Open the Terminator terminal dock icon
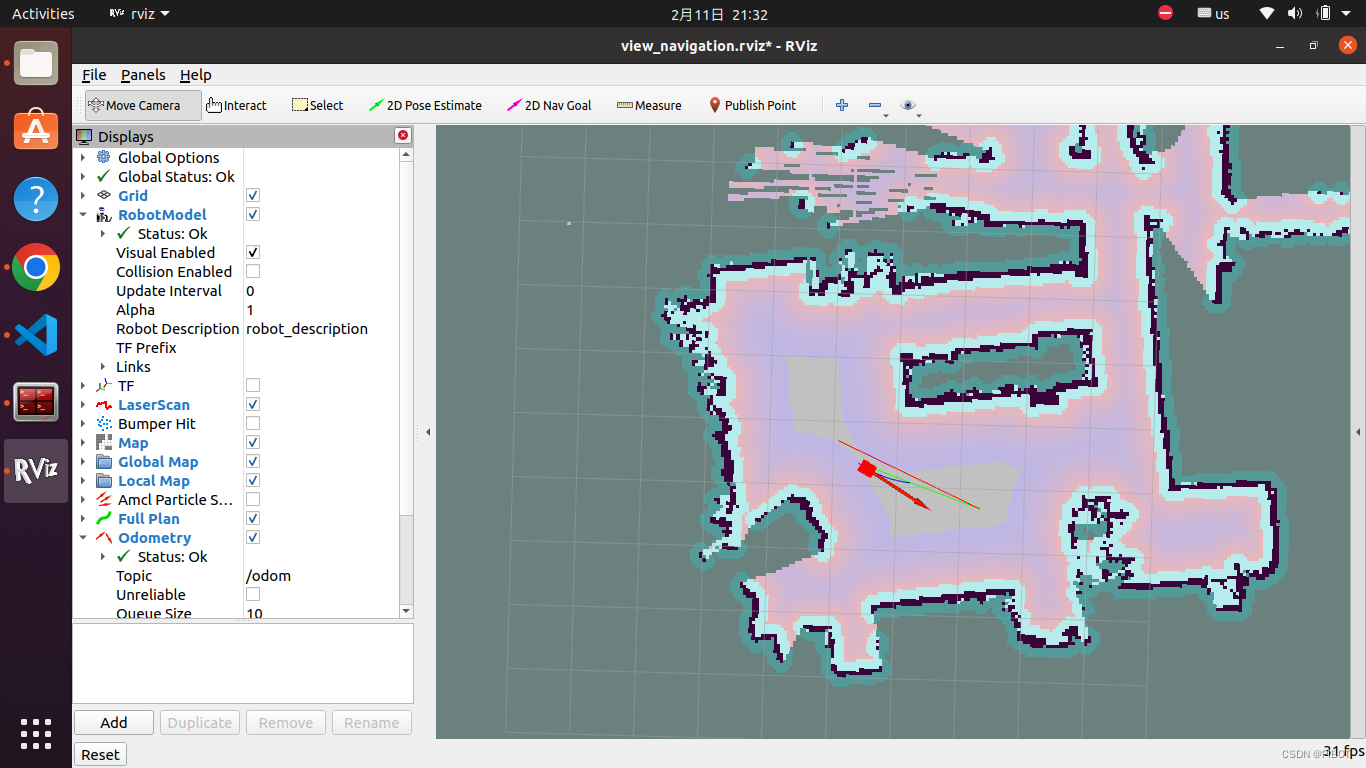Image resolution: width=1366 pixels, height=768 pixels. (x=36, y=403)
